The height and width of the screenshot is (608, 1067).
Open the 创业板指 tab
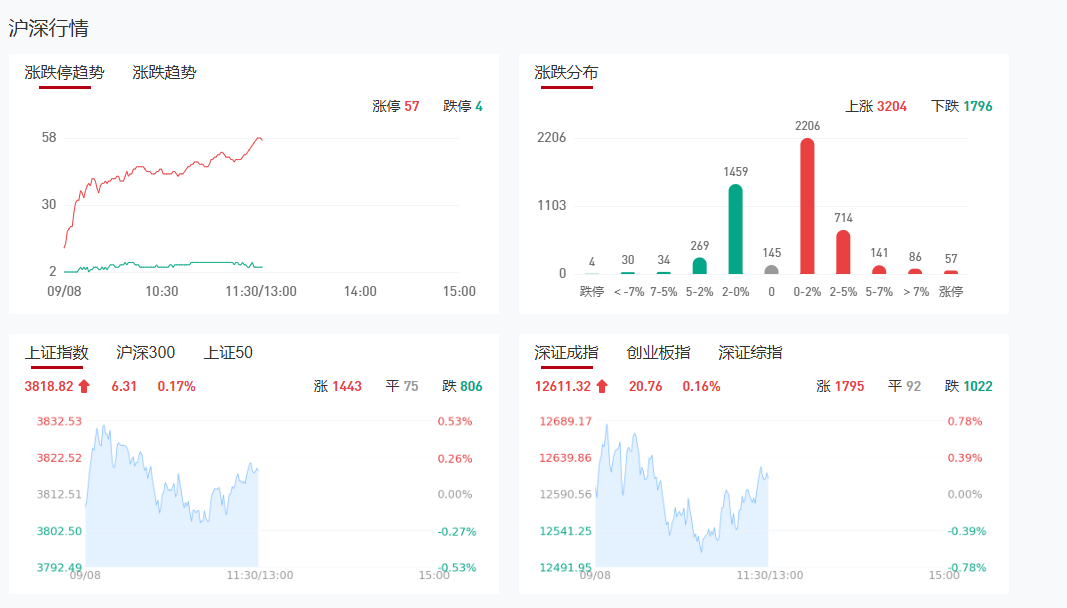click(x=658, y=352)
